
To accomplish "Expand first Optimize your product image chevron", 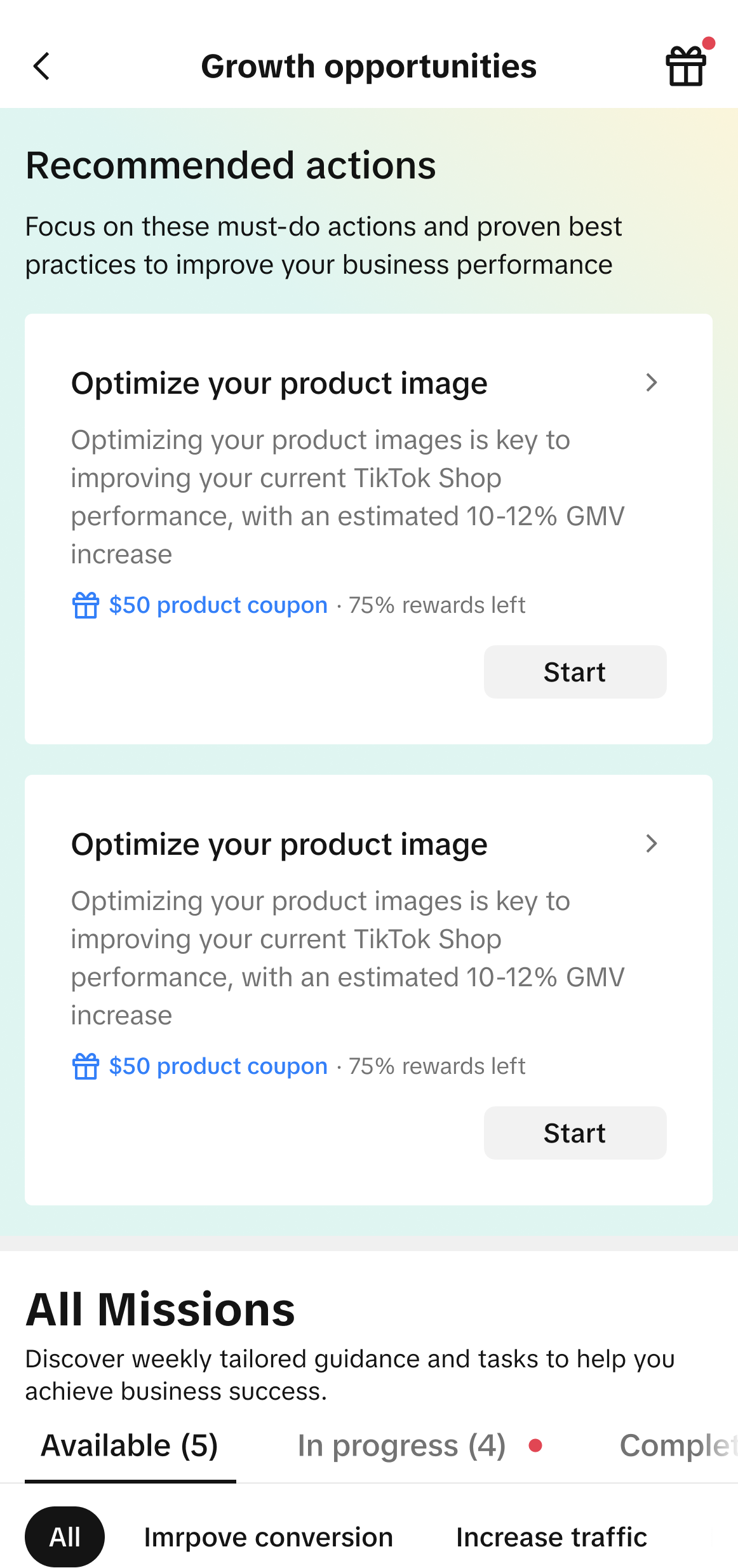I will pyautogui.click(x=651, y=382).
